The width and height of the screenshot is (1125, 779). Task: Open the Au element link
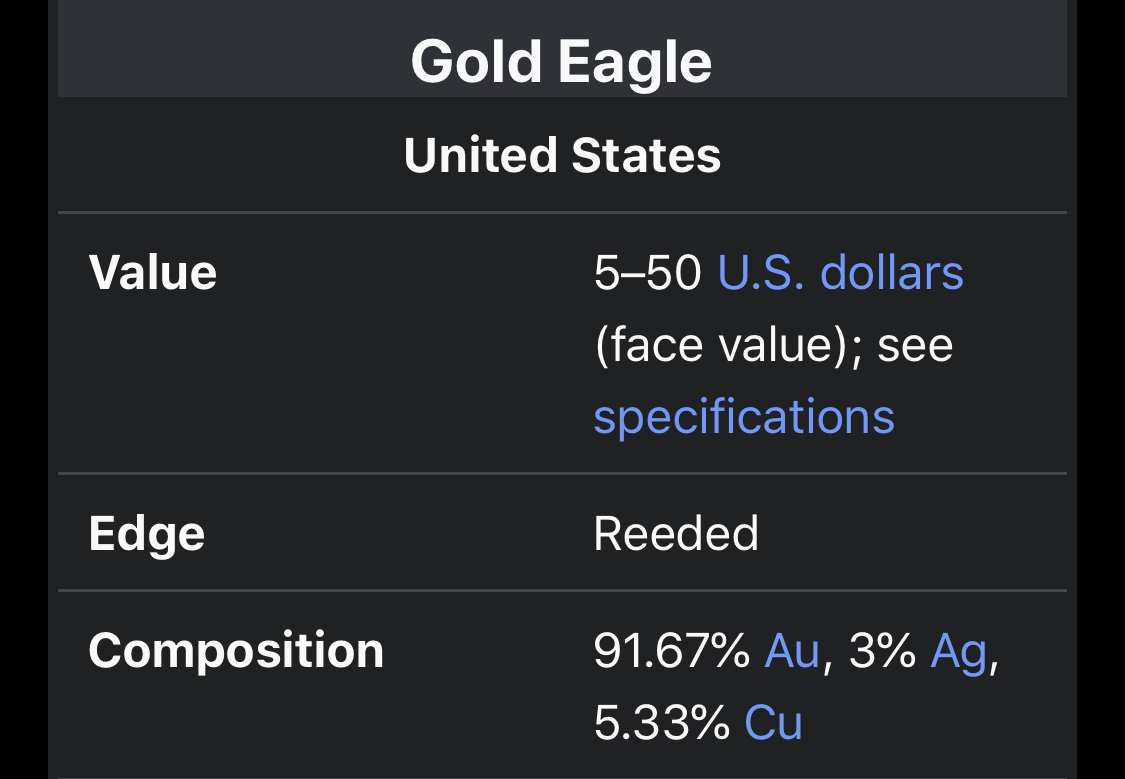792,651
